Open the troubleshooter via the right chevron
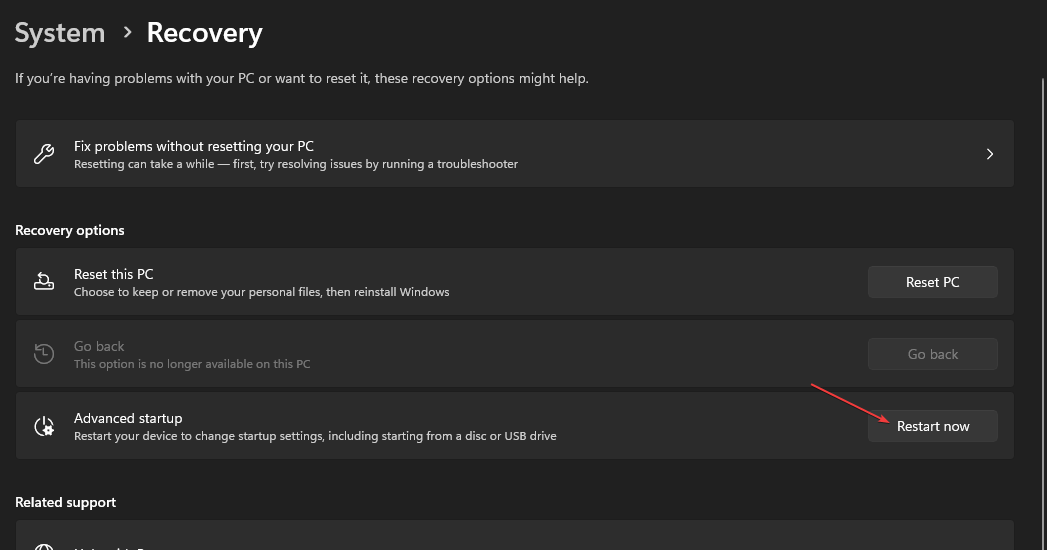 tap(989, 154)
